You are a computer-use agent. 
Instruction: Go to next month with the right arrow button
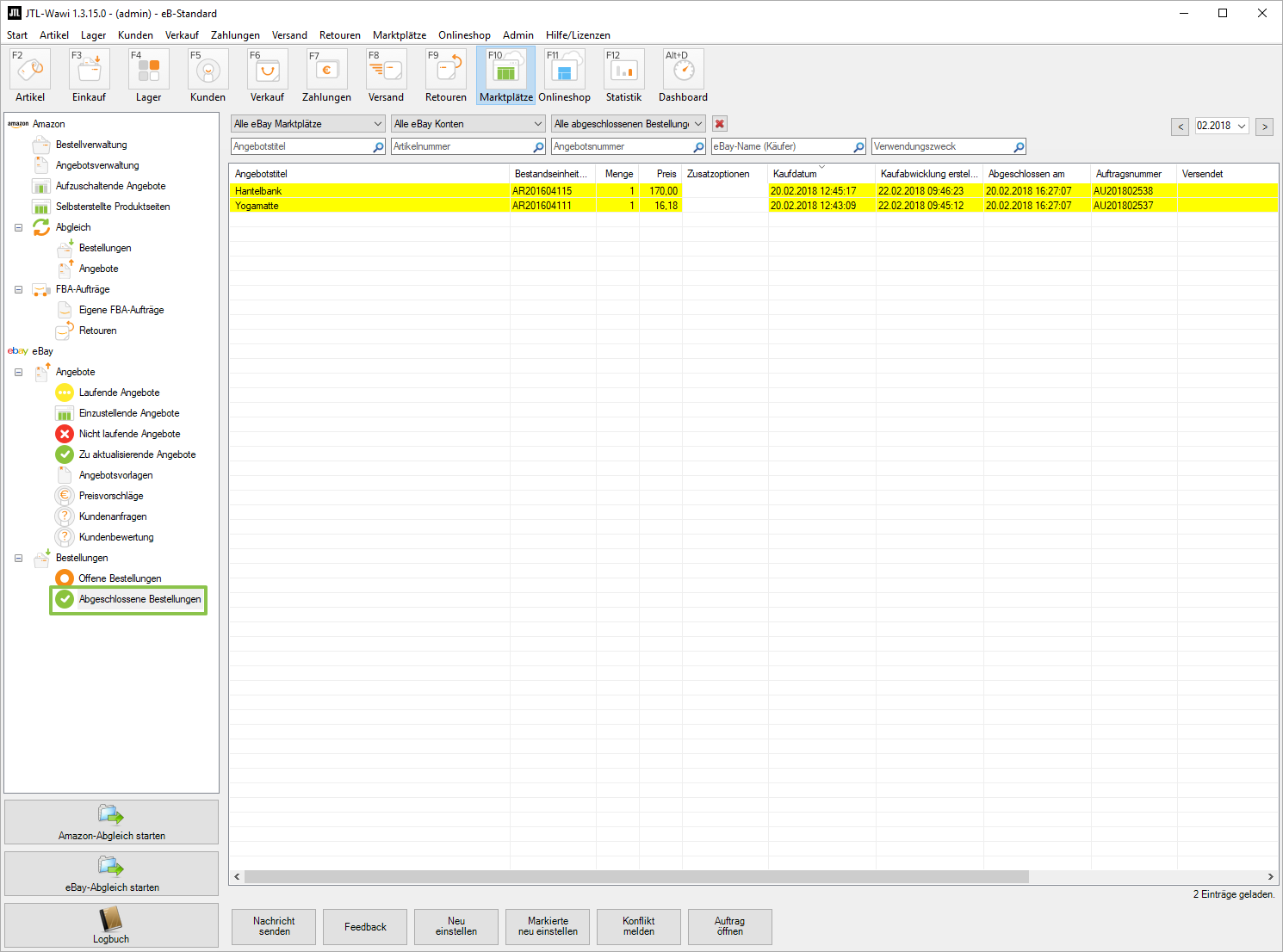pyautogui.click(x=1264, y=127)
